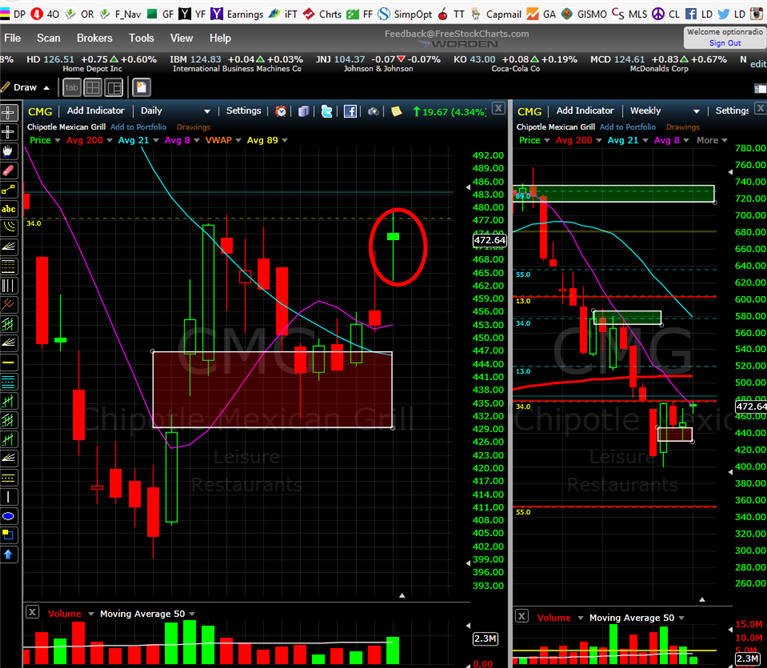Choose the abc text annotation tool

point(8,209)
